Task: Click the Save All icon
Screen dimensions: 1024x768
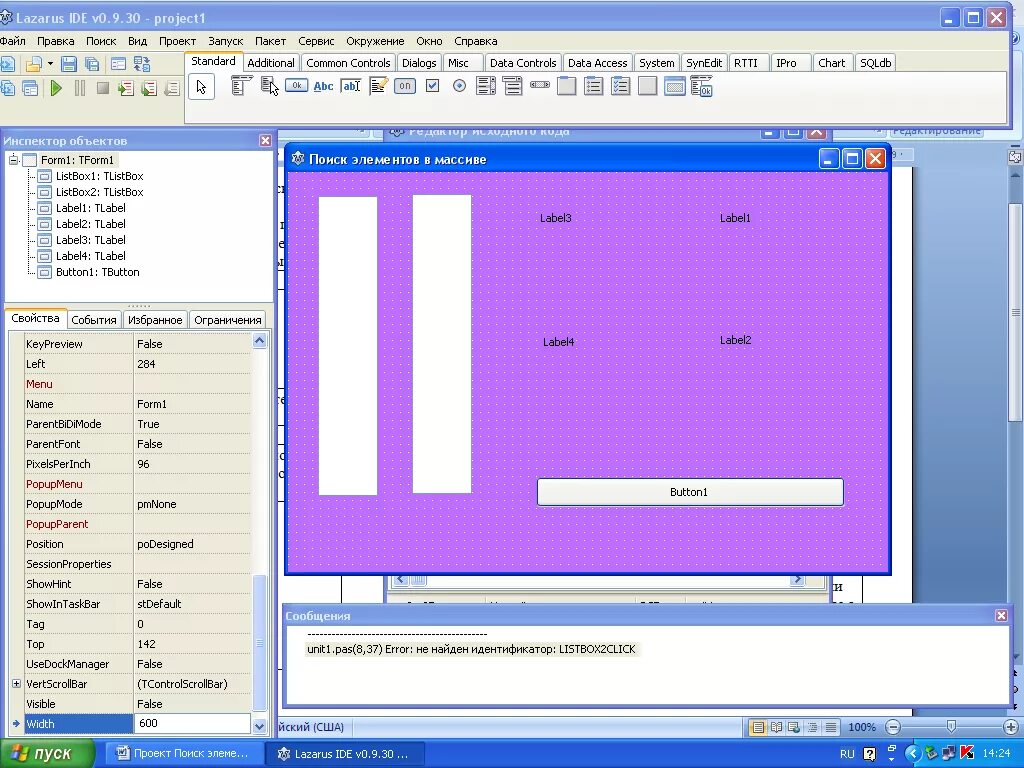Action: click(92, 63)
